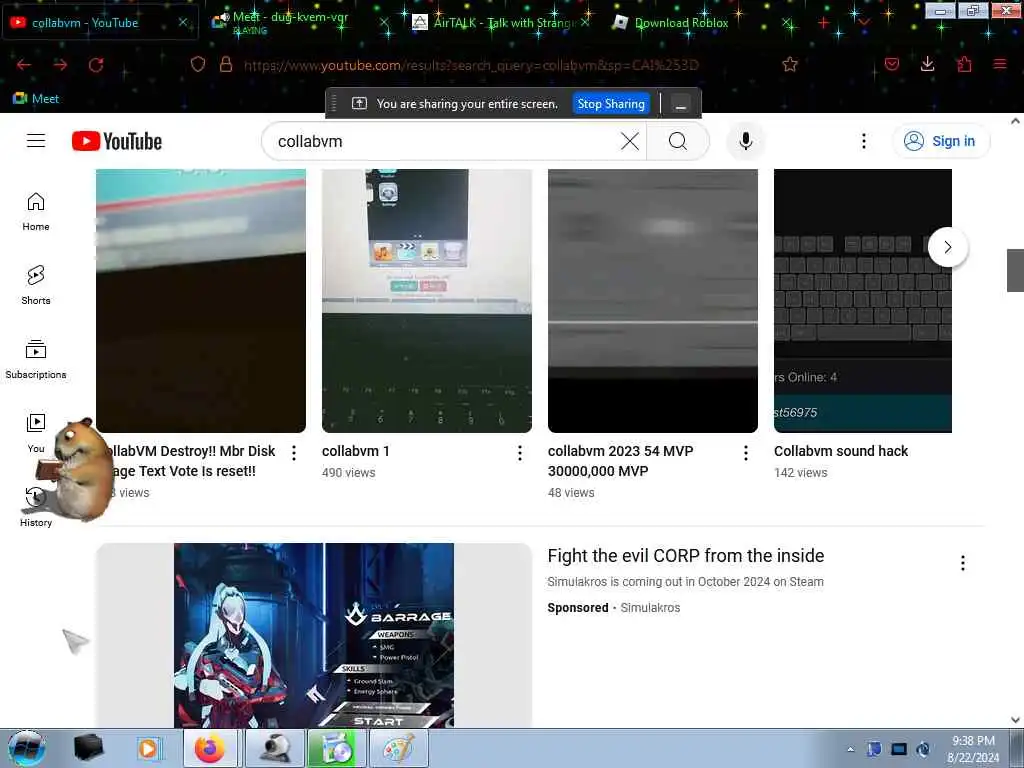
Task: Click the YouTube logo
Action: [x=117, y=141]
